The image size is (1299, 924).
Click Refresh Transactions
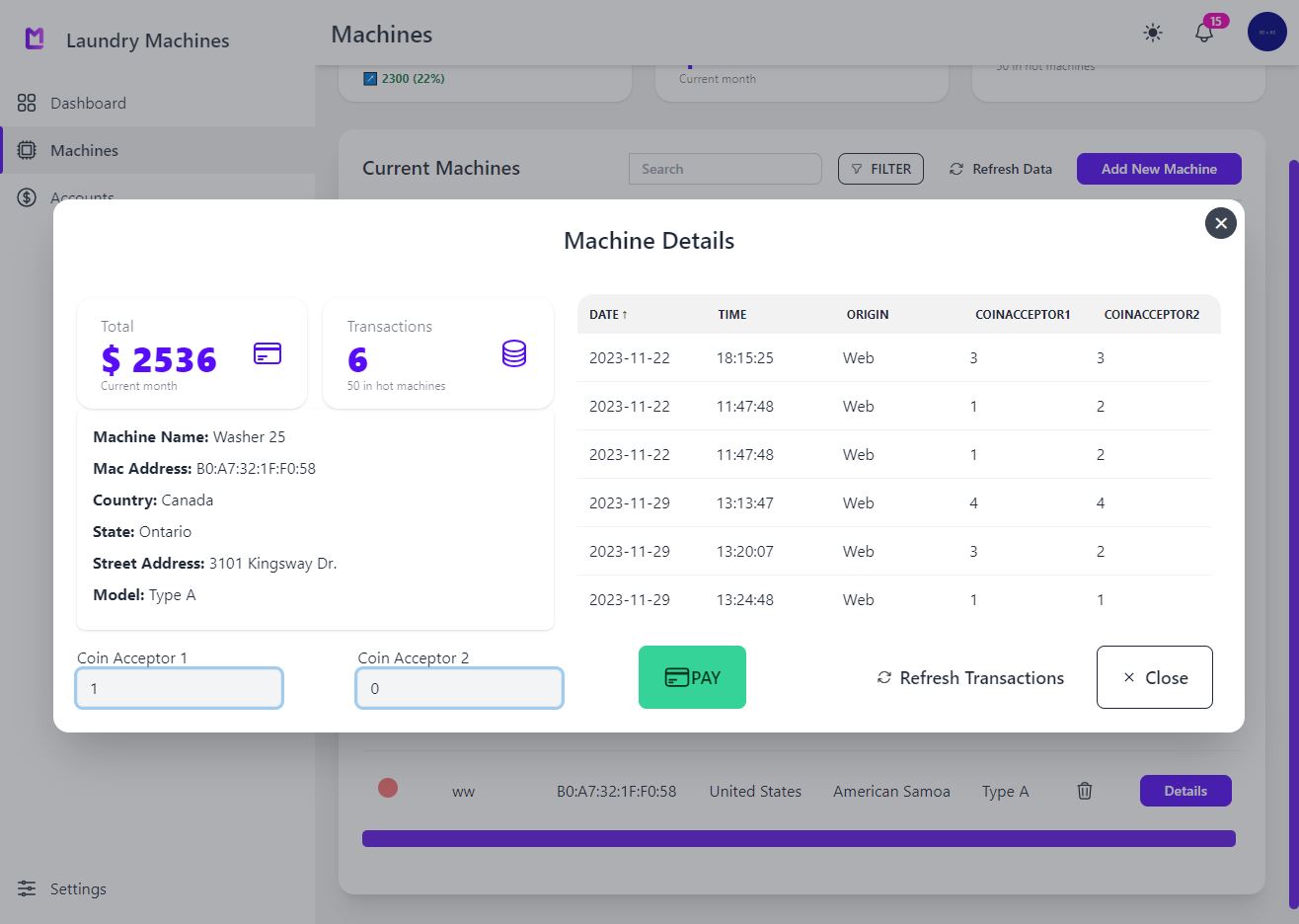tap(970, 678)
